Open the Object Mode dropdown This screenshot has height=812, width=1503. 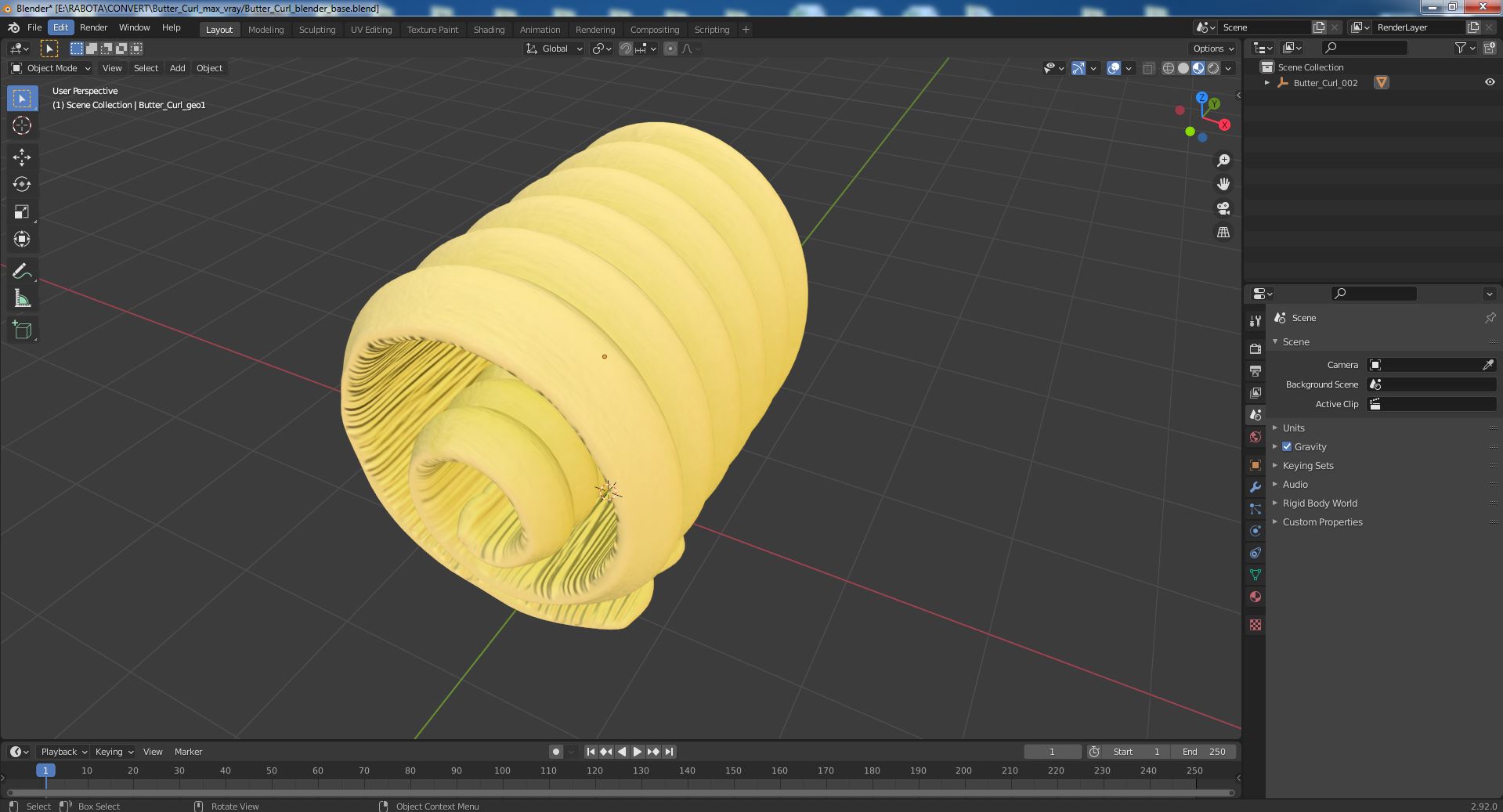coord(51,68)
